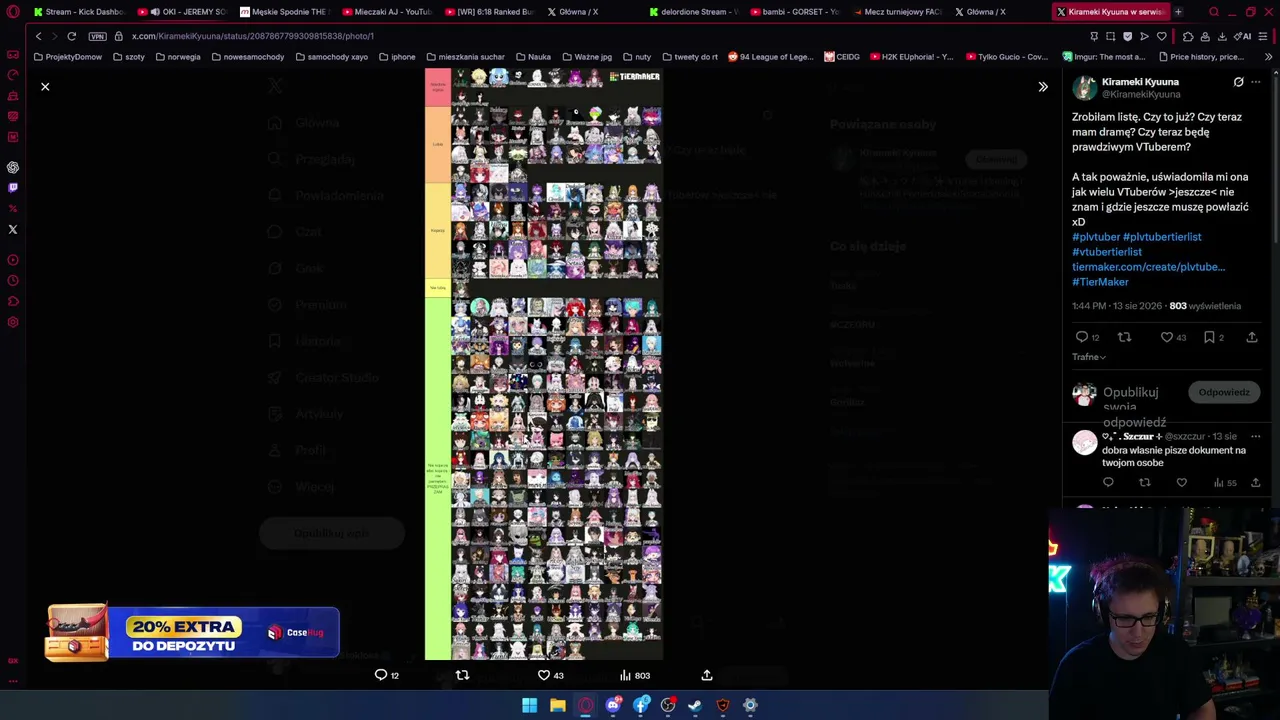Open the 94 League of Legends bookmark
1280x720 pixels.
(x=771, y=57)
